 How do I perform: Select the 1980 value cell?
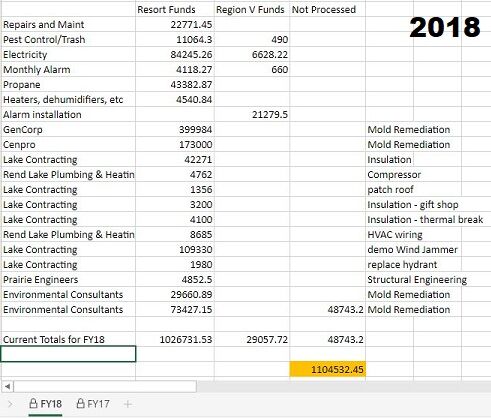coord(175,264)
